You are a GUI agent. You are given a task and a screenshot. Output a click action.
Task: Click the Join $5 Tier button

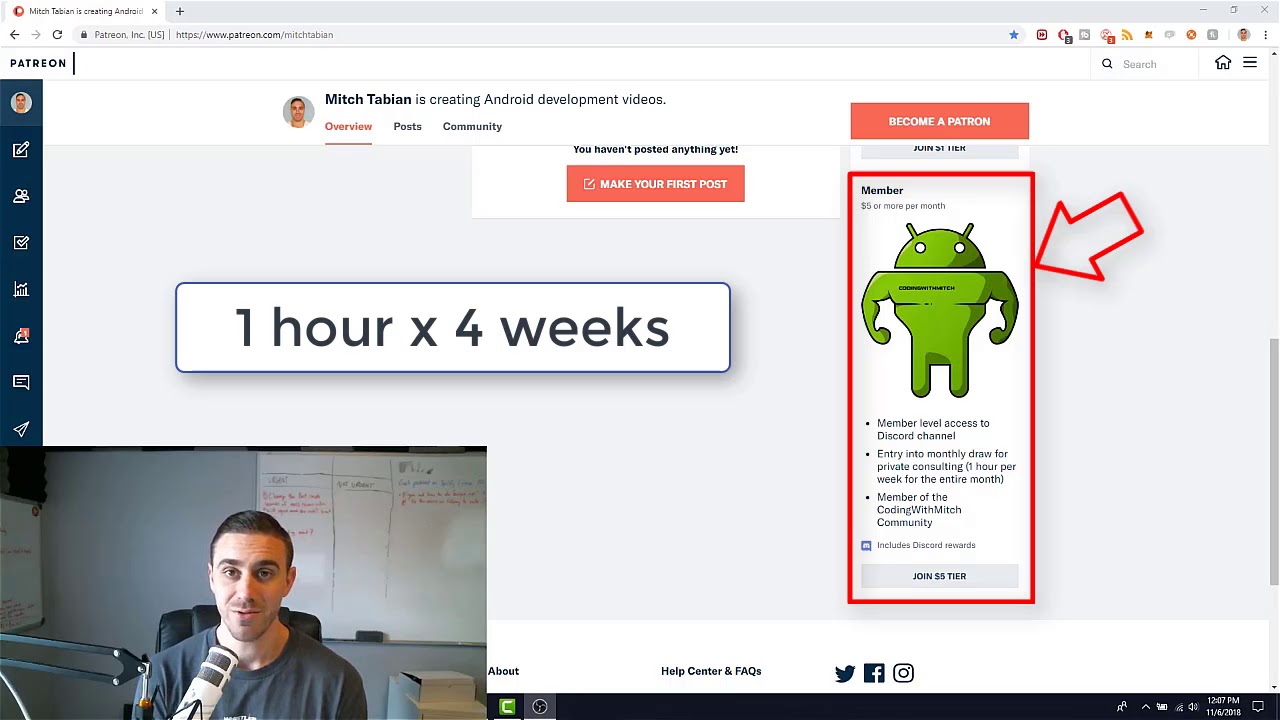pyautogui.click(x=939, y=576)
